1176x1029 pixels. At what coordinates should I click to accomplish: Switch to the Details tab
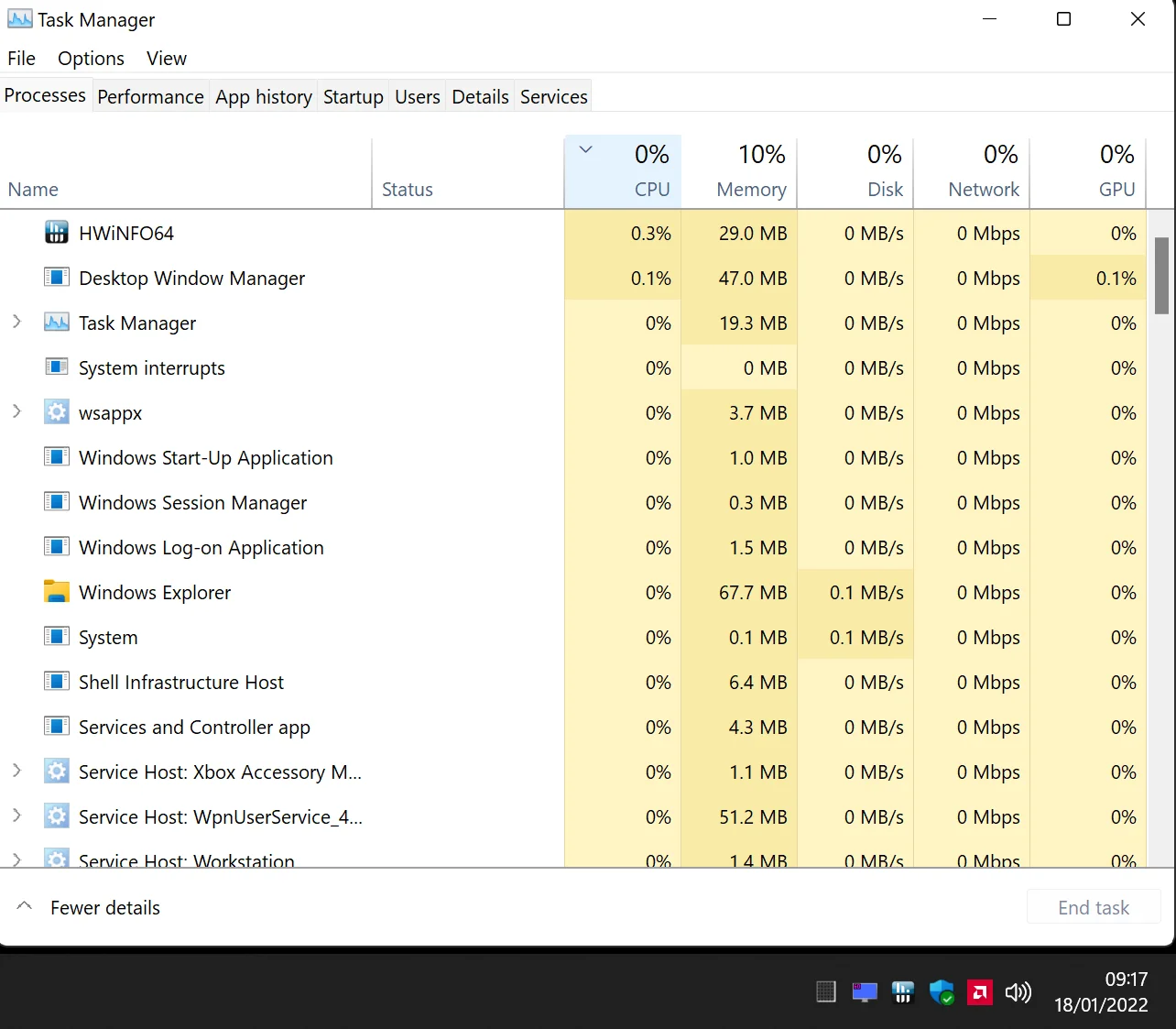pyautogui.click(x=480, y=97)
